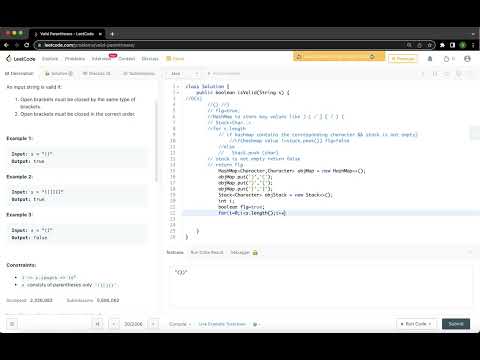Switch to the Description tab
The image size is (480, 360).
click(x=19, y=73)
